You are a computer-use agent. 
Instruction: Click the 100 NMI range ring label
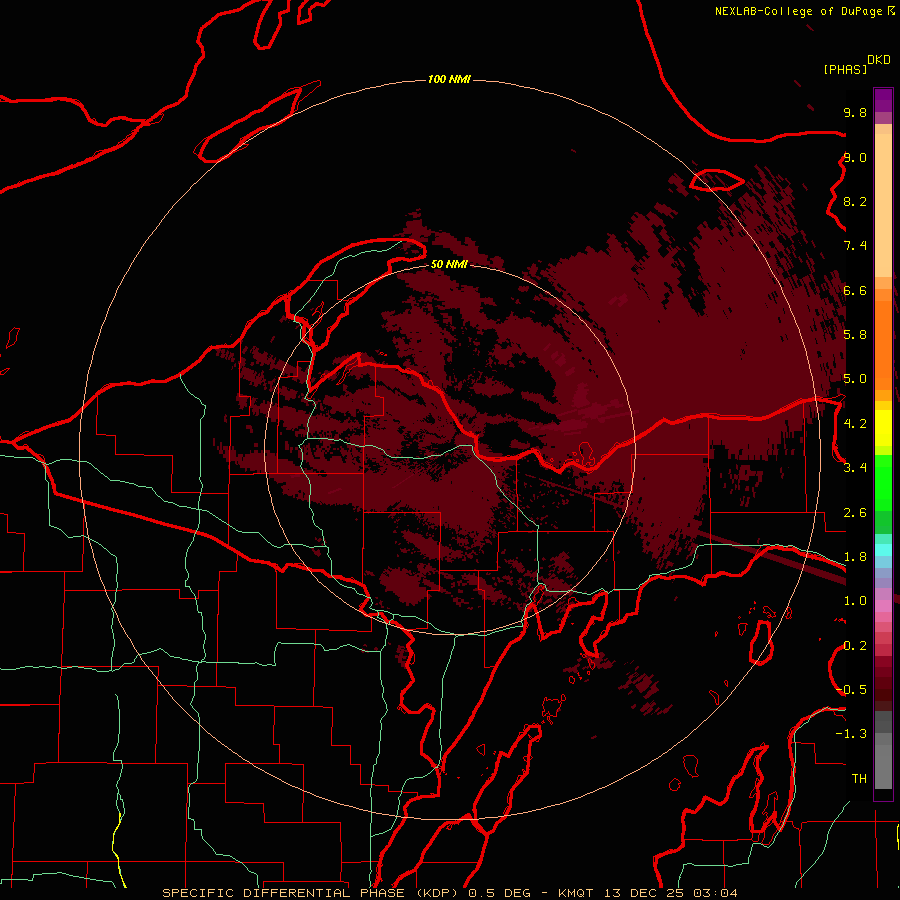click(x=449, y=79)
